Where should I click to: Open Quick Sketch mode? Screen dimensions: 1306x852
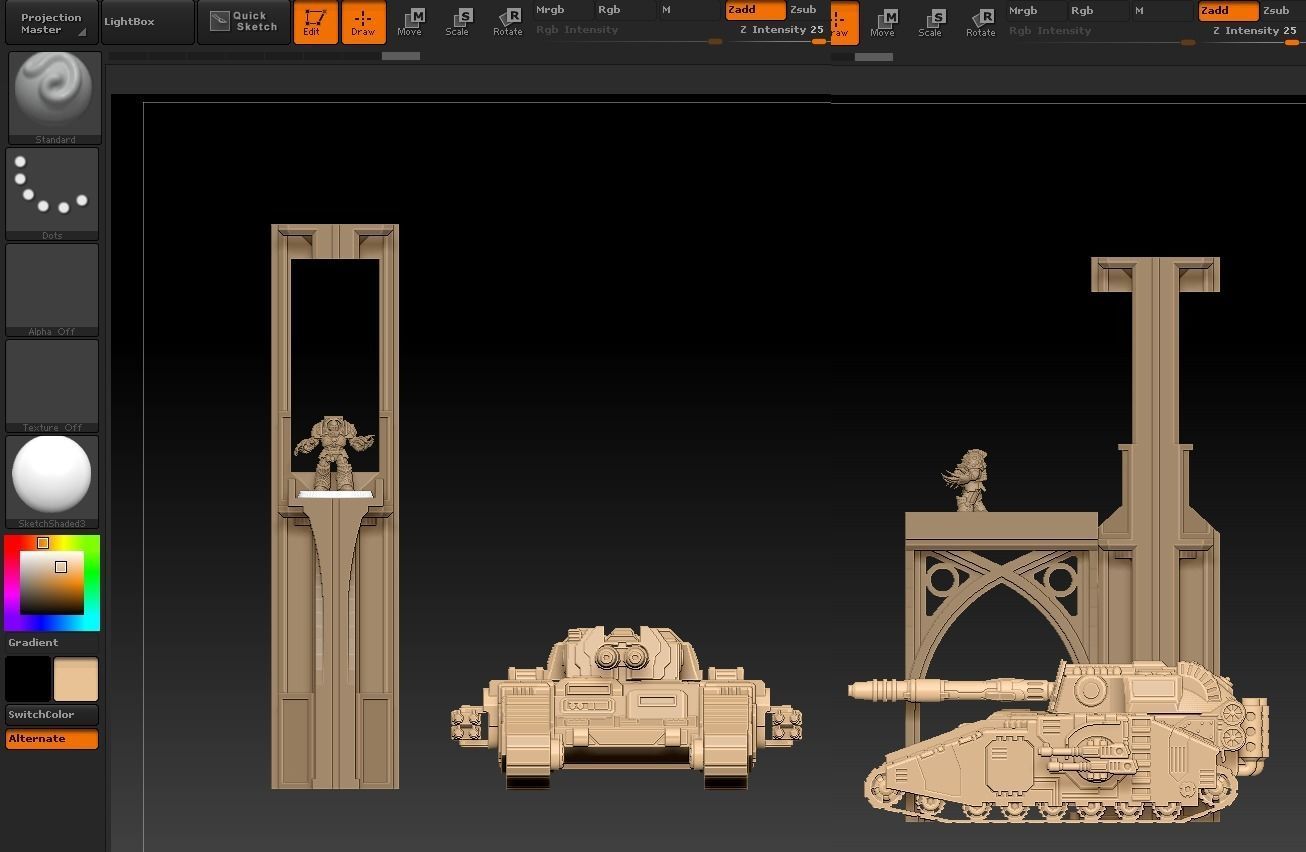(x=244, y=22)
